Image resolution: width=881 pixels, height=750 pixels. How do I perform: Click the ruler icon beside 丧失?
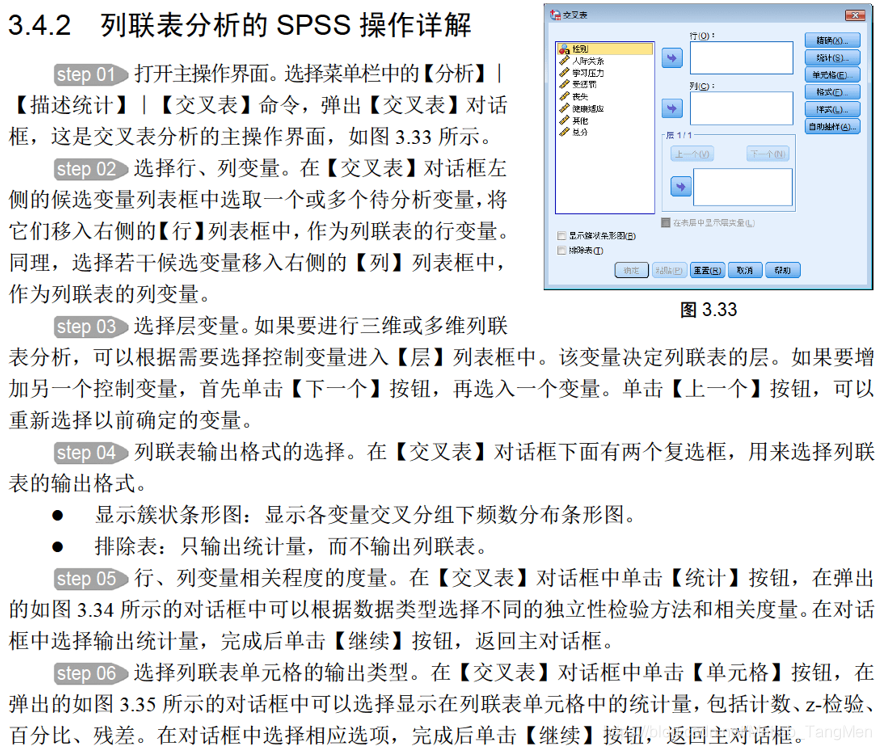coord(564,96)
